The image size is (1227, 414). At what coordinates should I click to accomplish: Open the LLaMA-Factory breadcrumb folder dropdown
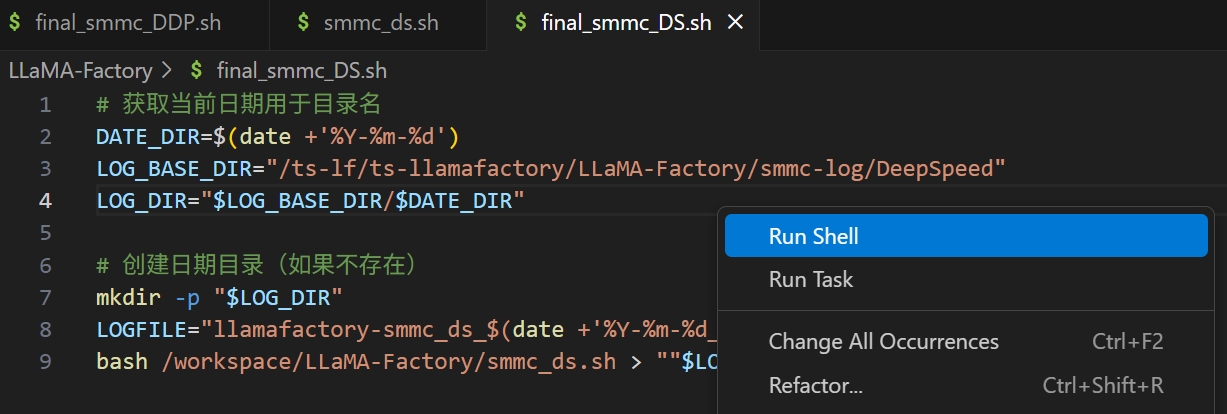(x=80, y=71)
